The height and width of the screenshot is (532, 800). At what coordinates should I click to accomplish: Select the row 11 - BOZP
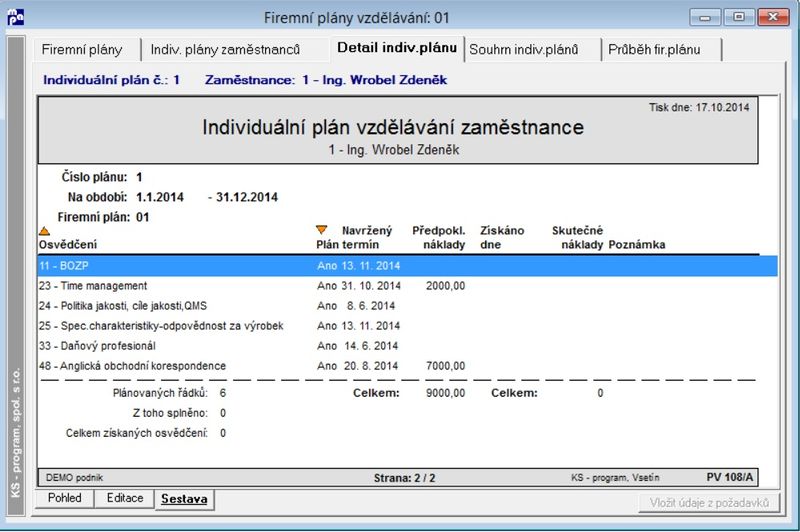(x=408, y=266)
